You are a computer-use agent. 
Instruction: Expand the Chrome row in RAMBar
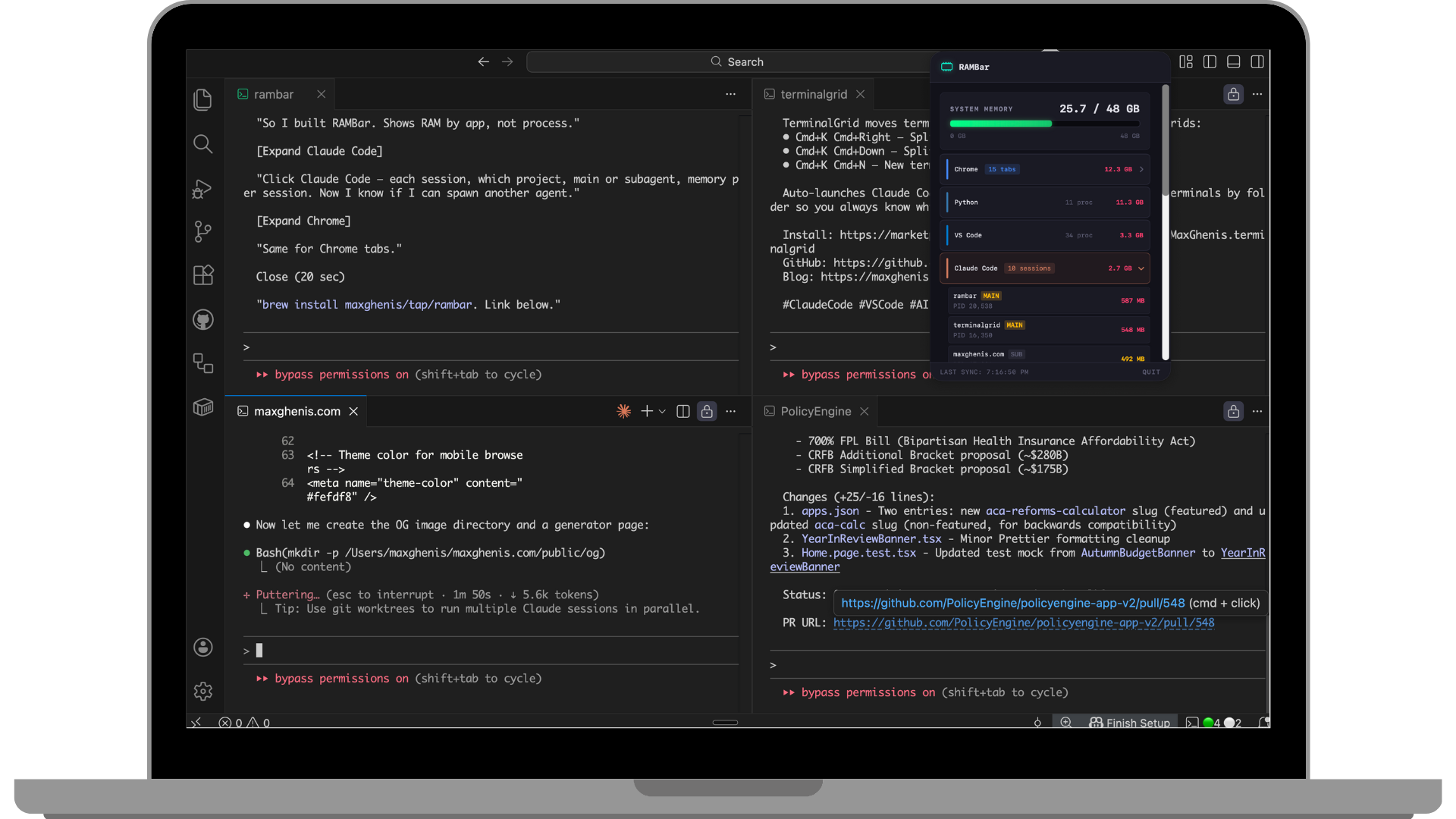1141,169
